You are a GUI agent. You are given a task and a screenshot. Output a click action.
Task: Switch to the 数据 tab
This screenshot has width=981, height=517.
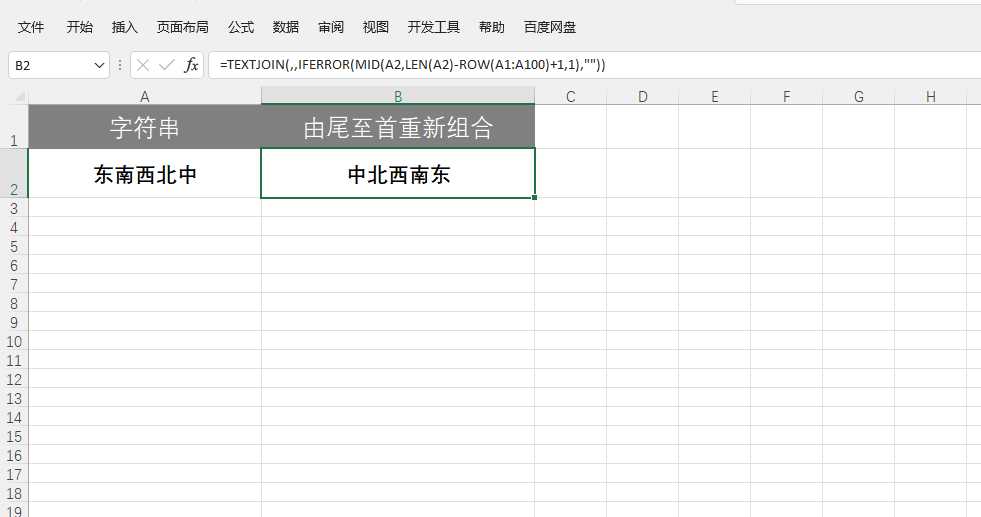click(x=286, y=27)
